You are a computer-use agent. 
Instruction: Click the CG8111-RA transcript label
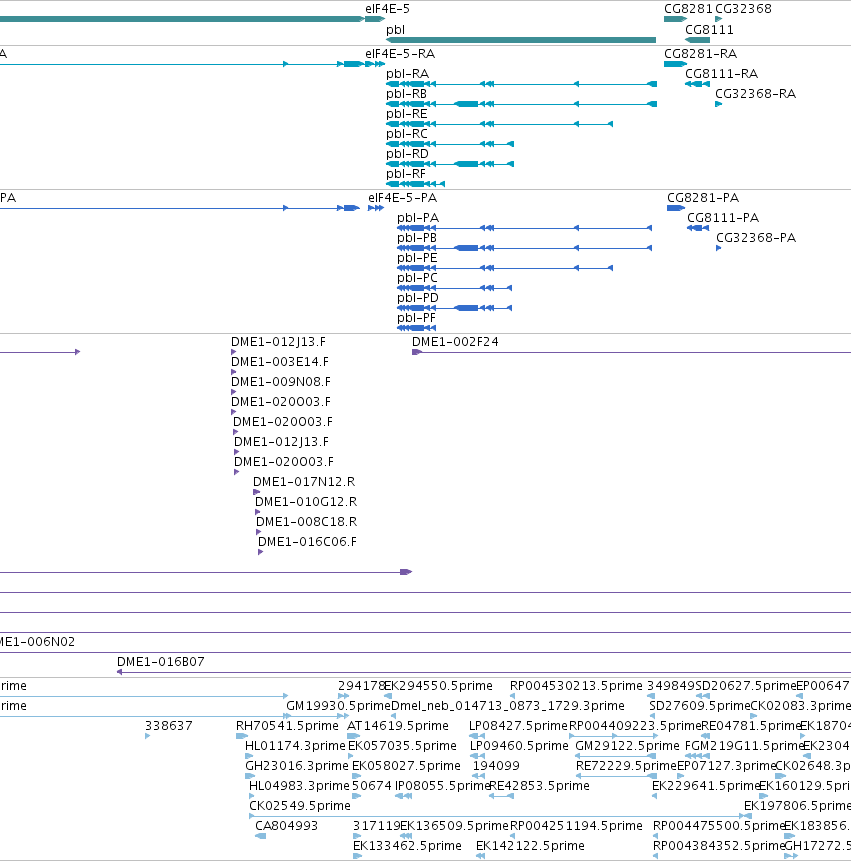click(721, 74)
